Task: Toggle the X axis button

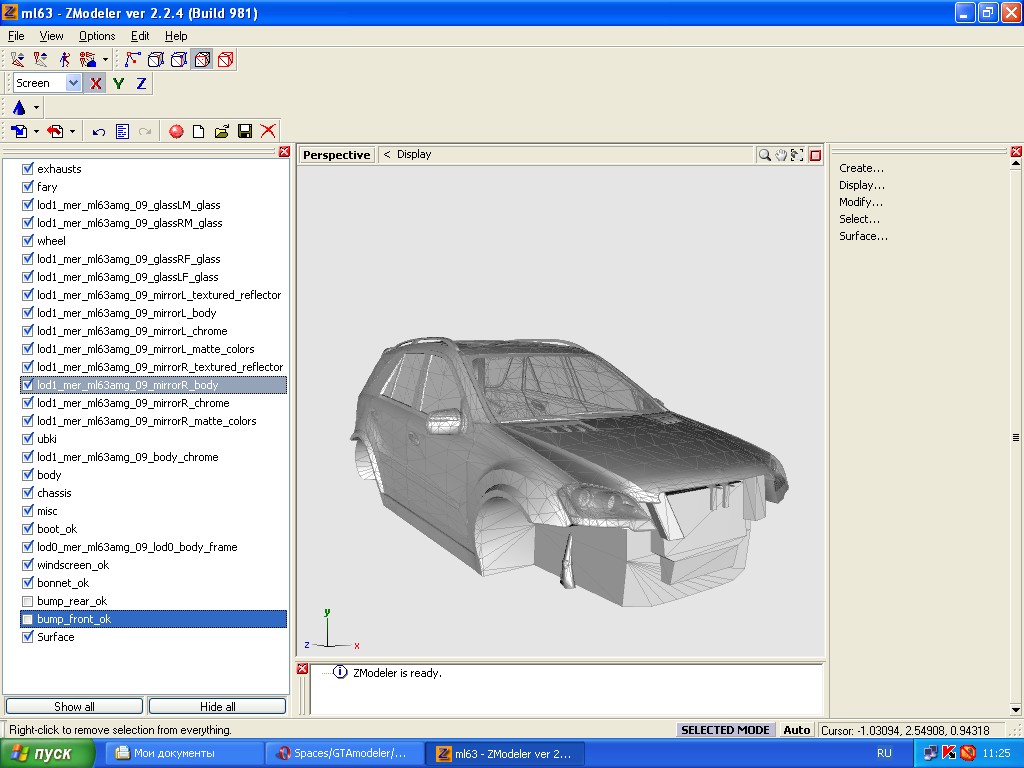Action: click(x=96, y=84)
